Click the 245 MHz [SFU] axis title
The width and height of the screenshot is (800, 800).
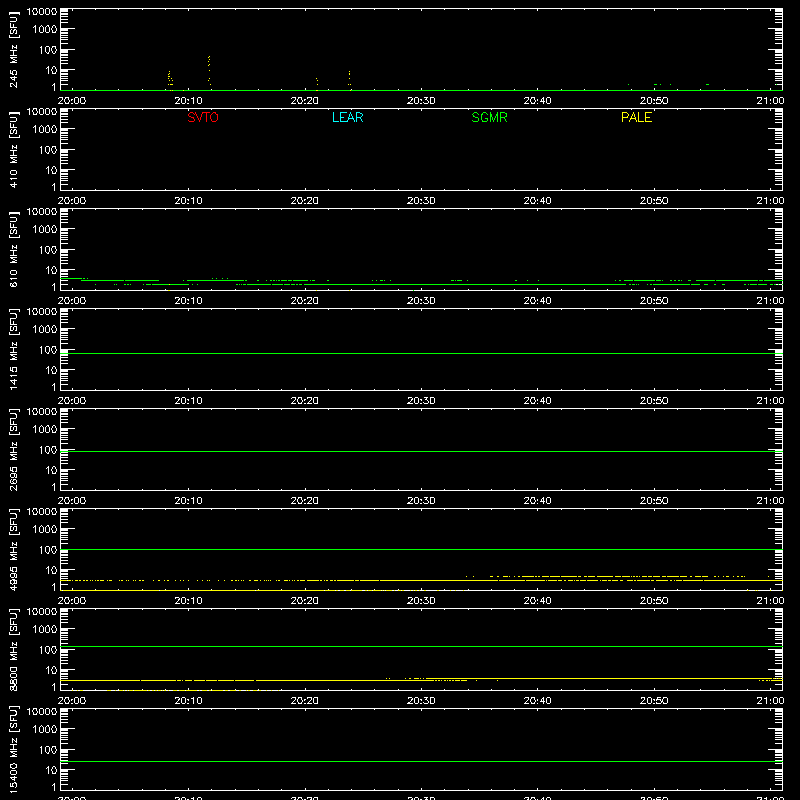tap(13, 49)
